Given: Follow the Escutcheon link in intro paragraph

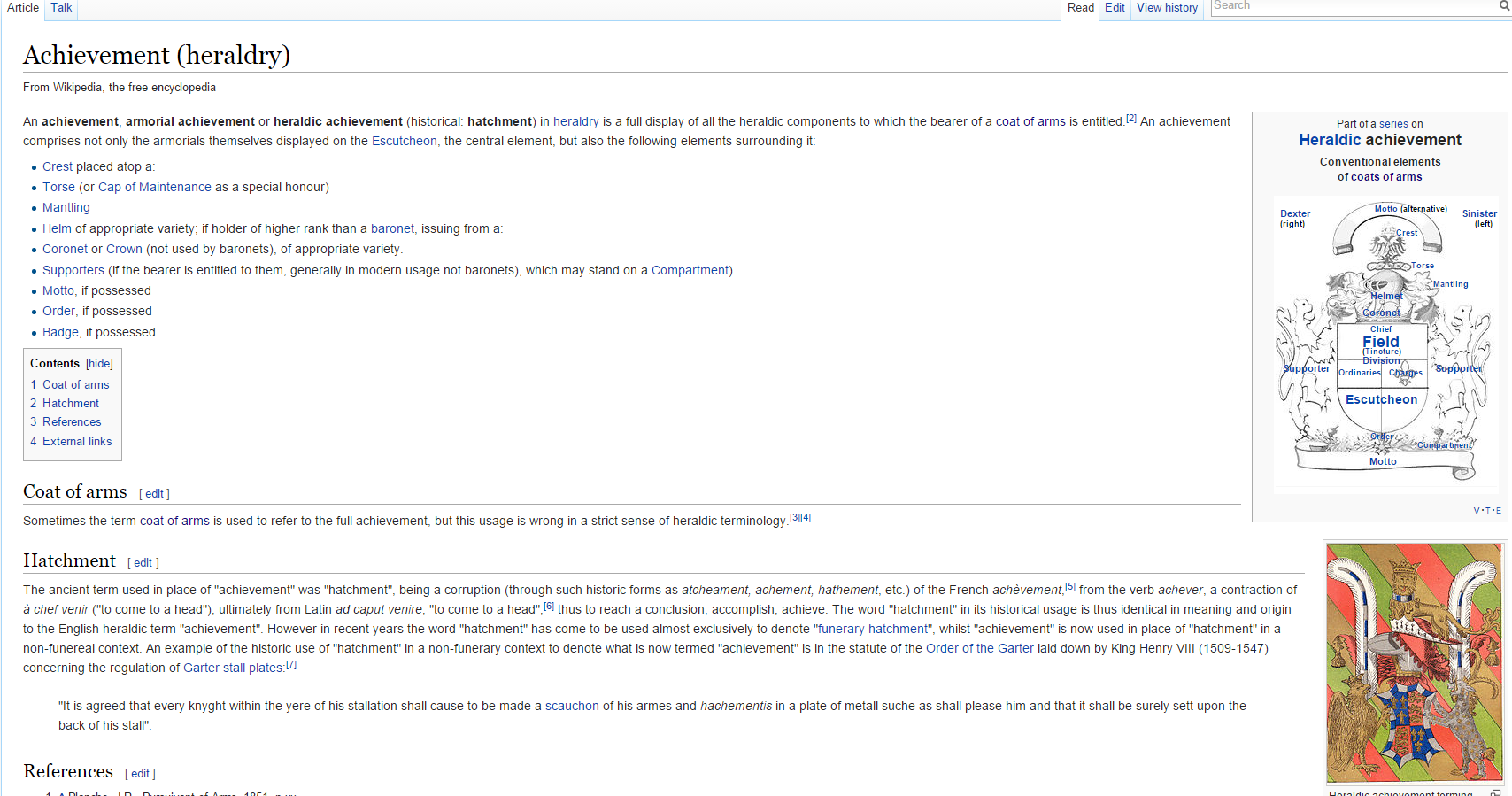Looking at the screenshot, I should (404, 142).
